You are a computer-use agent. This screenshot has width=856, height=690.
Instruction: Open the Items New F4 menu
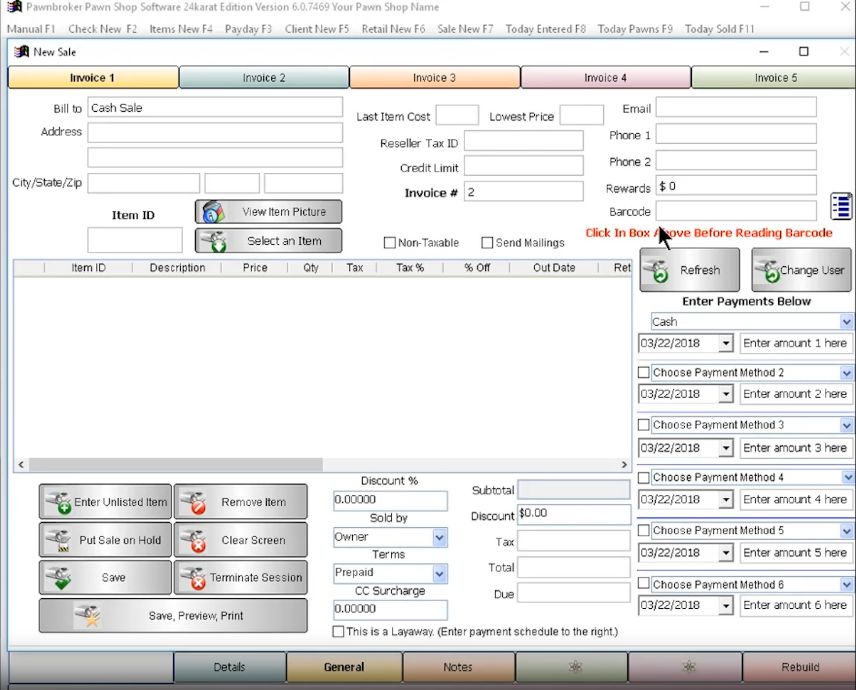(181, 29)
